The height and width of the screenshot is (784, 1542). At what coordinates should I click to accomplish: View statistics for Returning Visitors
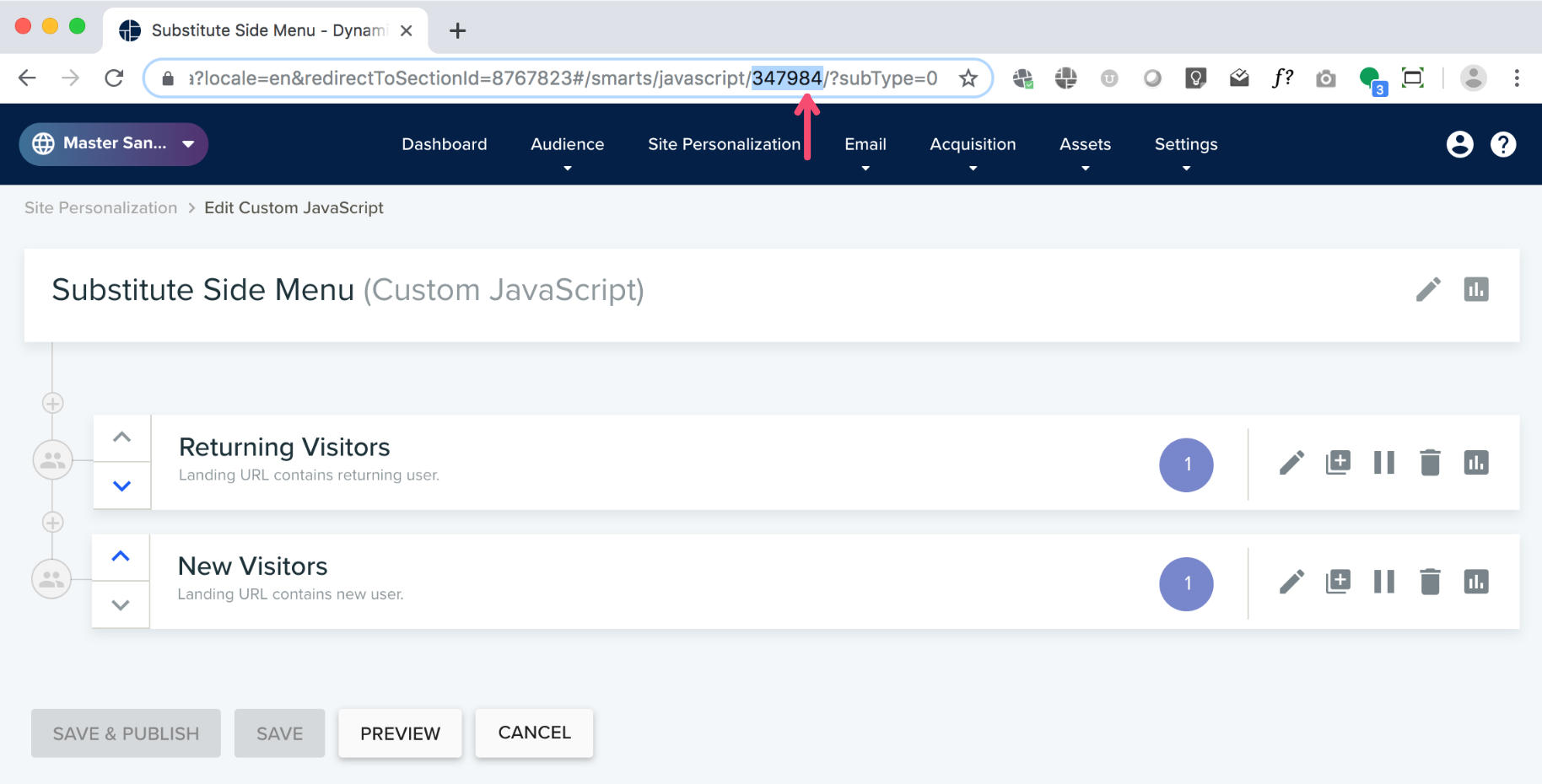pyautogui.click(x=1476, y=462)
